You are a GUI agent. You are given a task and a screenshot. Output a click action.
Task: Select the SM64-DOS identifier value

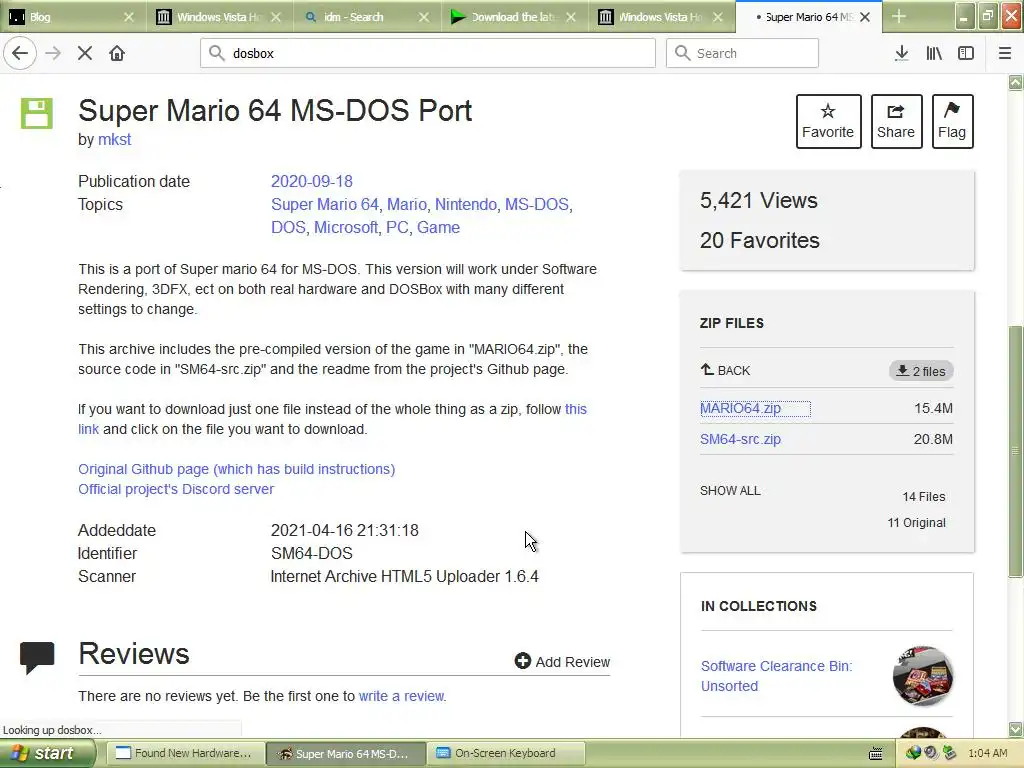pyautogui.click(x=312, y=553)
